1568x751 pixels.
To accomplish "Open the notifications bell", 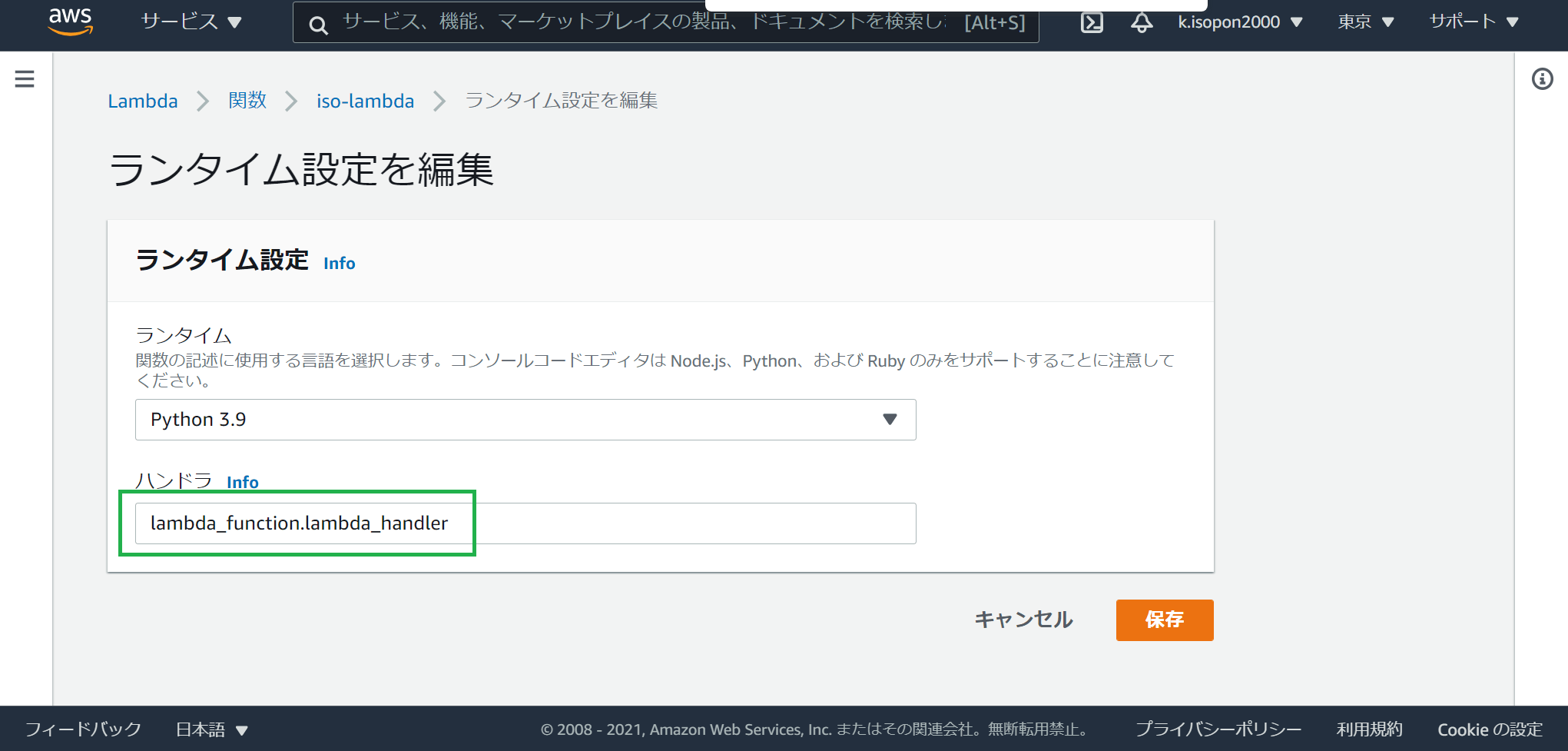I will 1141,22.
